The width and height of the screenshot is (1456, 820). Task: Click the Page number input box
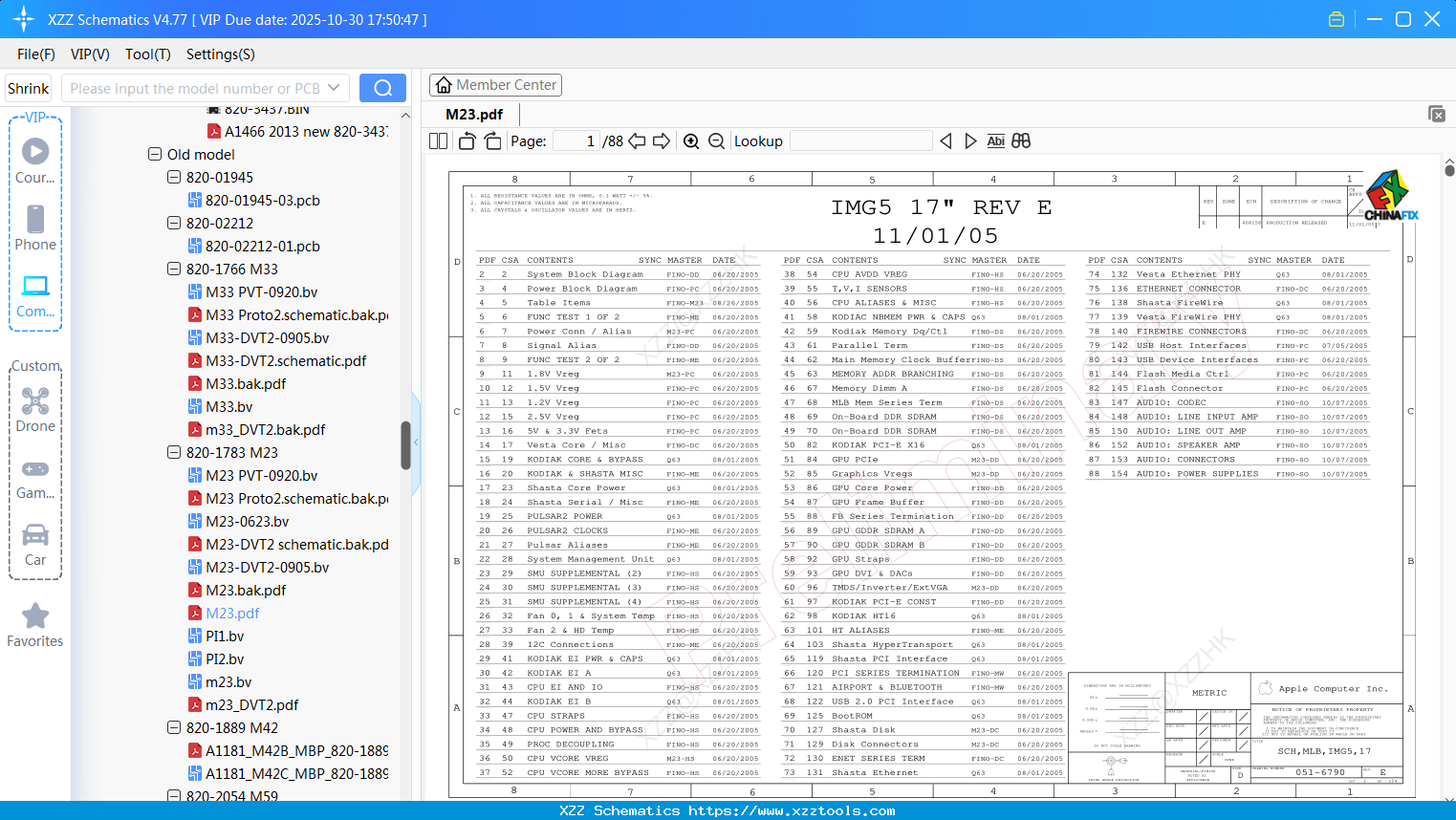[x=576, y=141]
